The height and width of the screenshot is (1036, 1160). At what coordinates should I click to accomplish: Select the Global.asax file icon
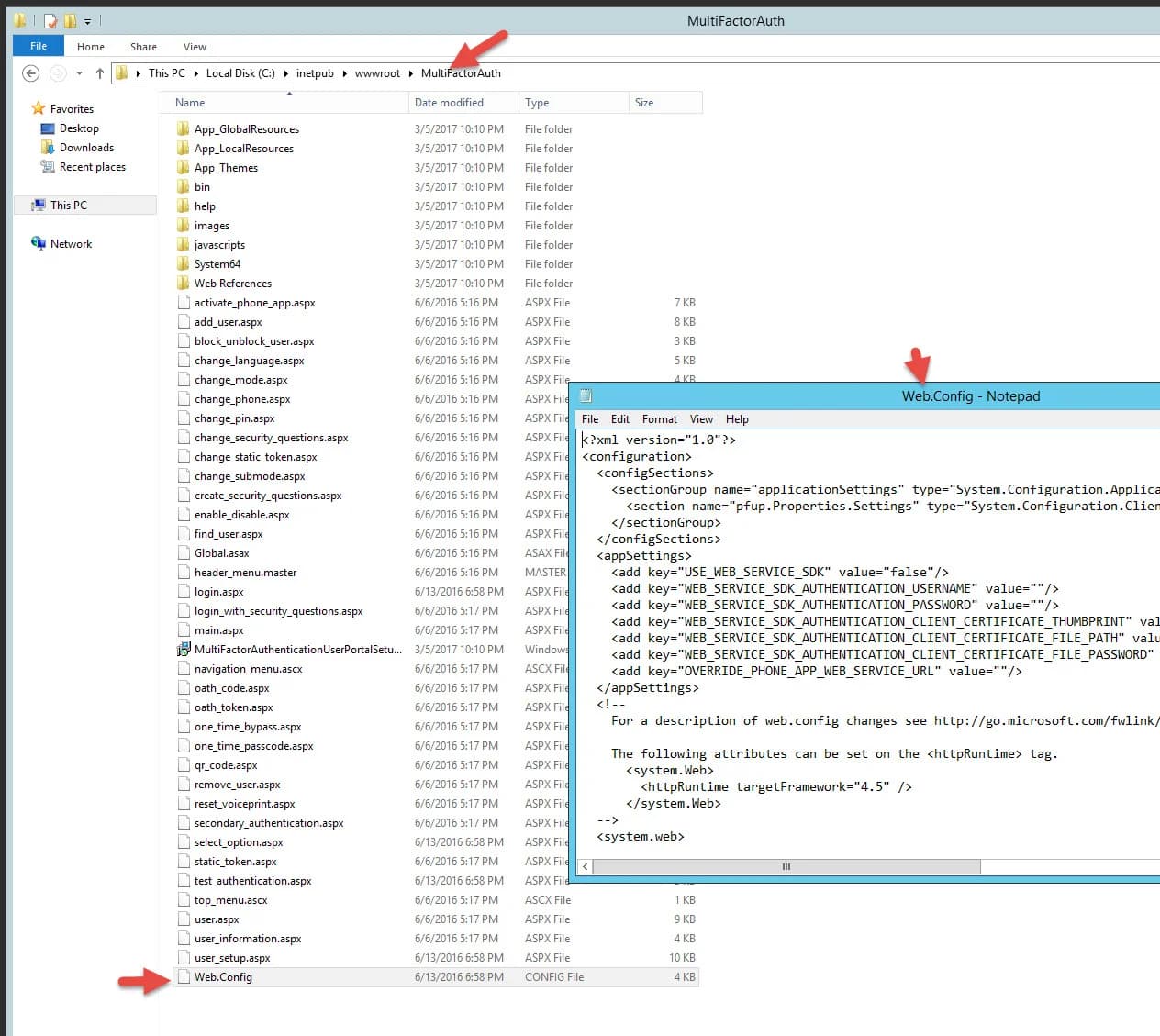(x=184, y=553)
